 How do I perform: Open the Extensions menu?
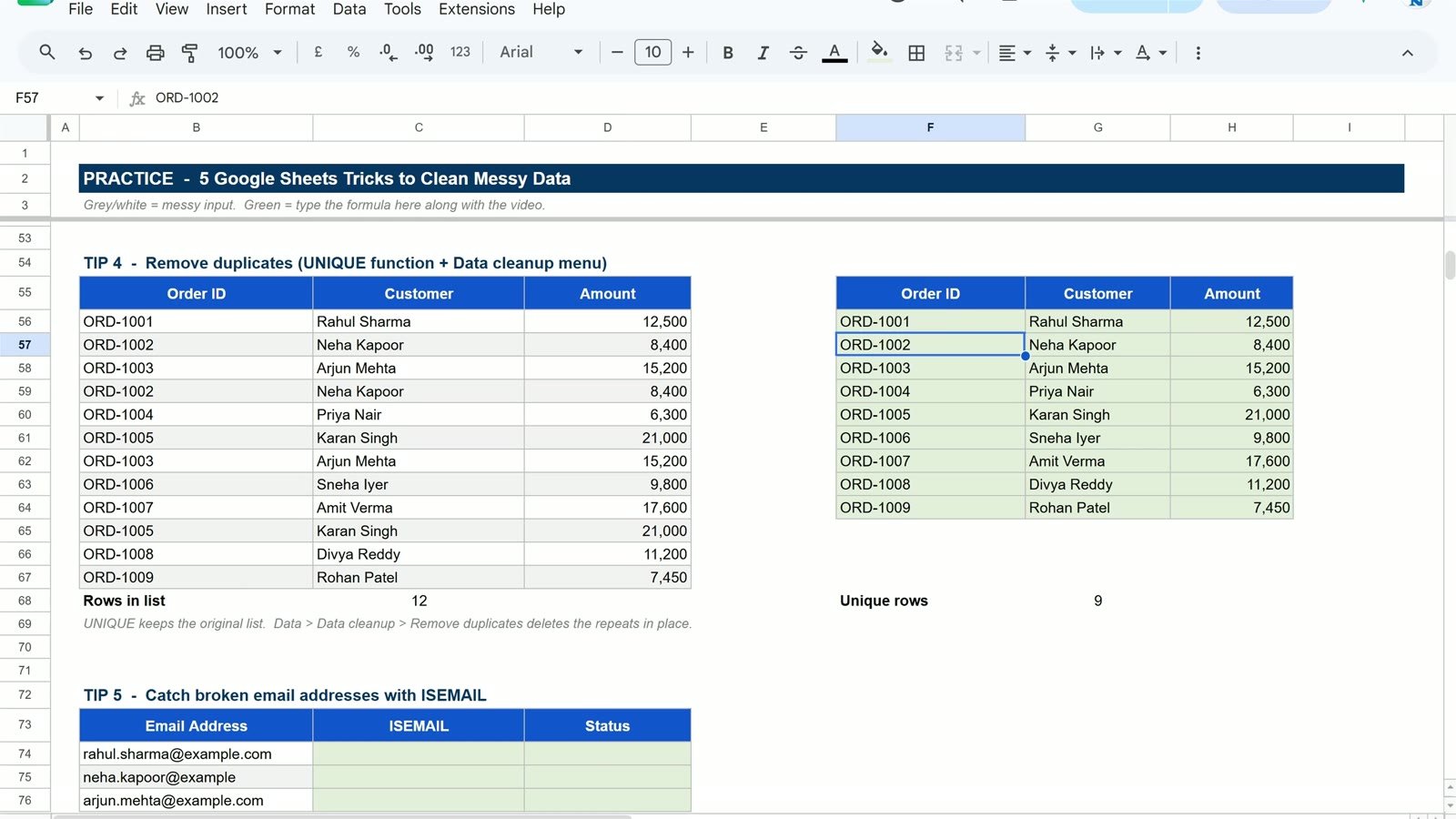coord(477,9)
